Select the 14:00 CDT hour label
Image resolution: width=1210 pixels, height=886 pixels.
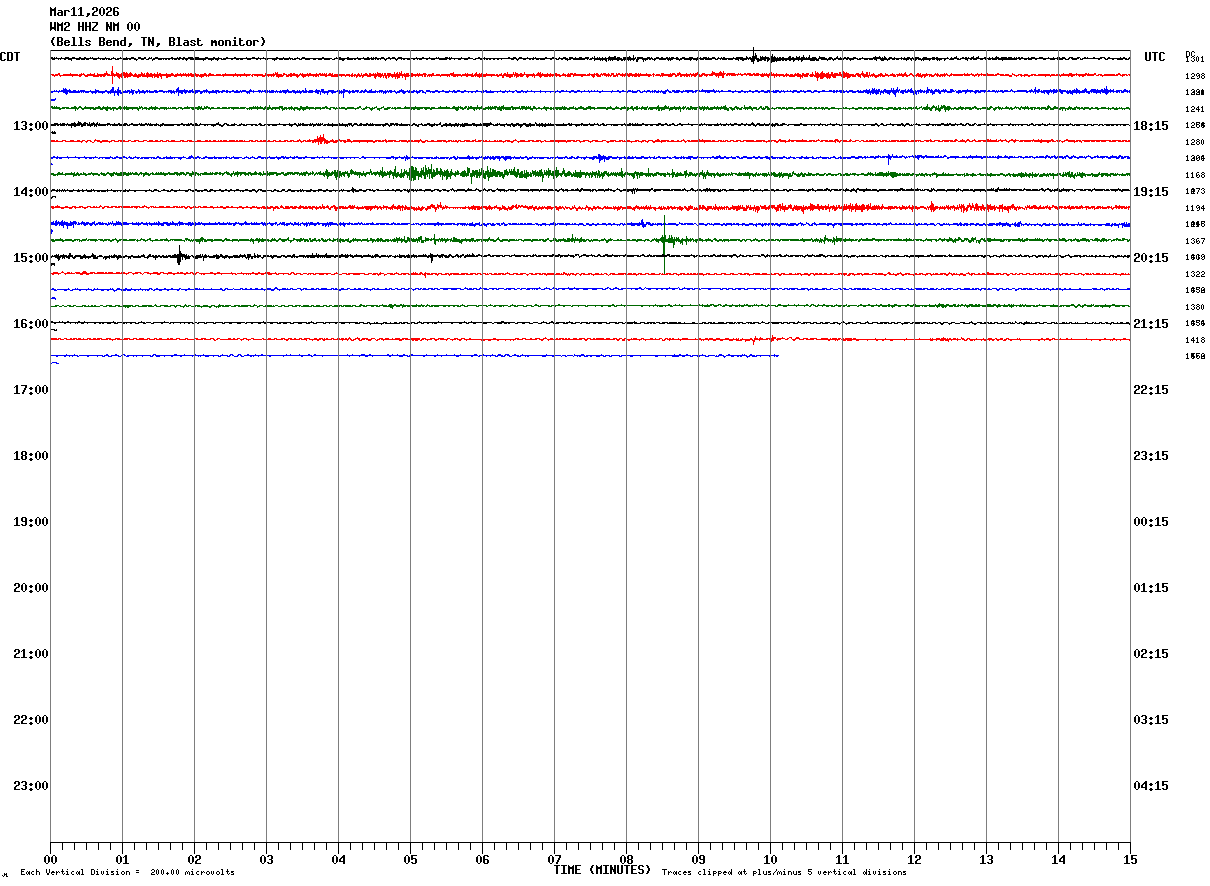tap(31, 192)
